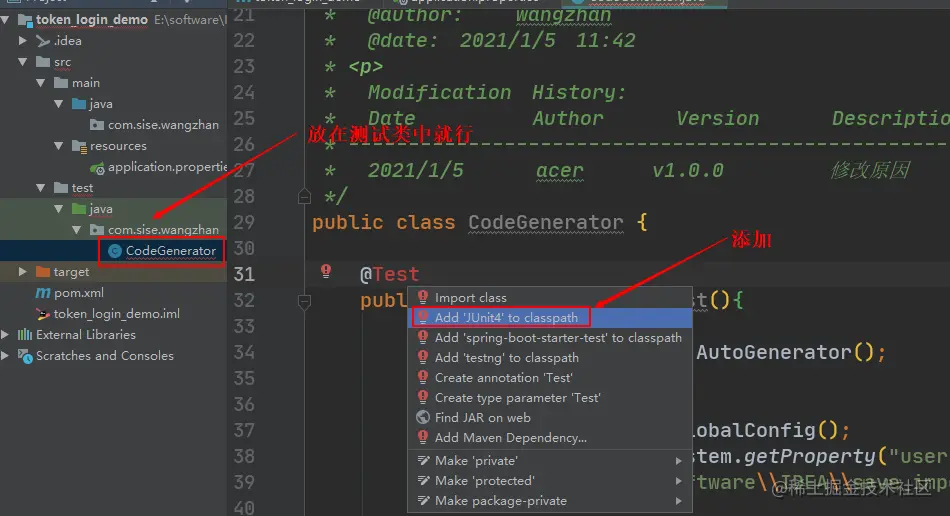
Task: Click the token_login_demo module icon
Action: 25,21
